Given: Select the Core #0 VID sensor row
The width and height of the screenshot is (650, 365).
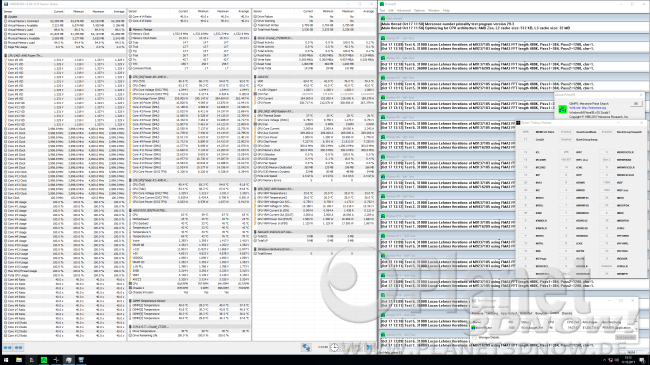Looking at the screenshot, I should (x=64, y=60).
